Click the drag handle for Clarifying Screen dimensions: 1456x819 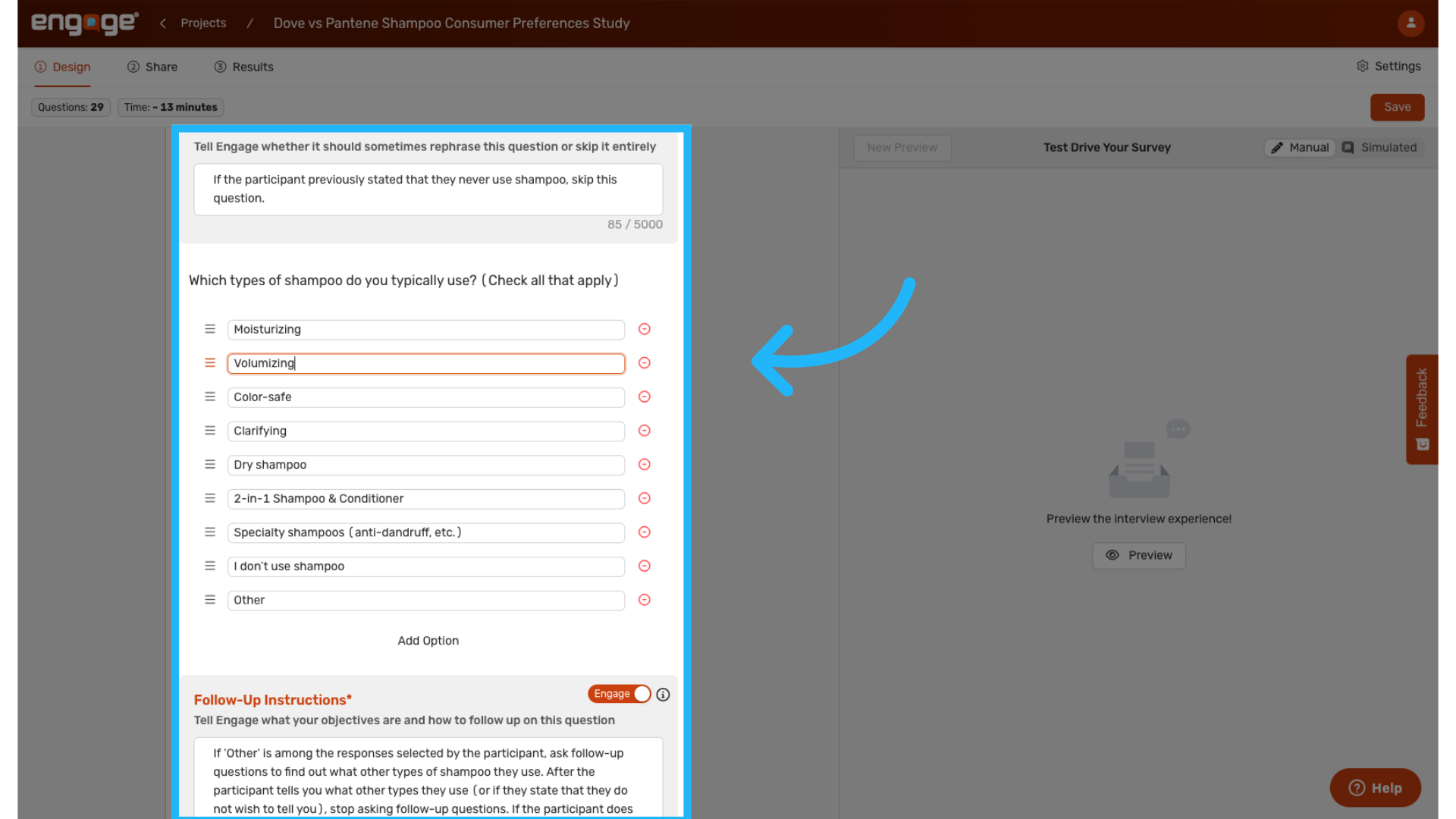(210, 431)
